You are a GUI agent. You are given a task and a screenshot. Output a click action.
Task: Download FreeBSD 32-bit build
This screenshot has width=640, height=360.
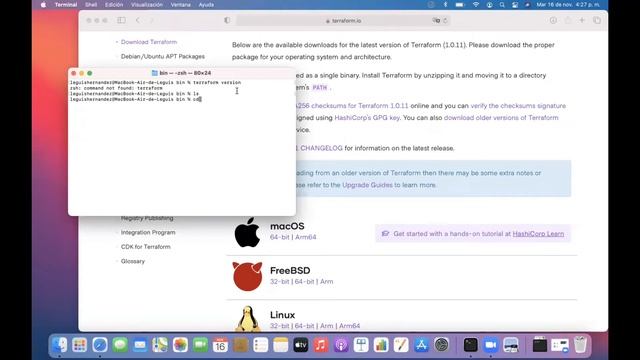[279, 282]
